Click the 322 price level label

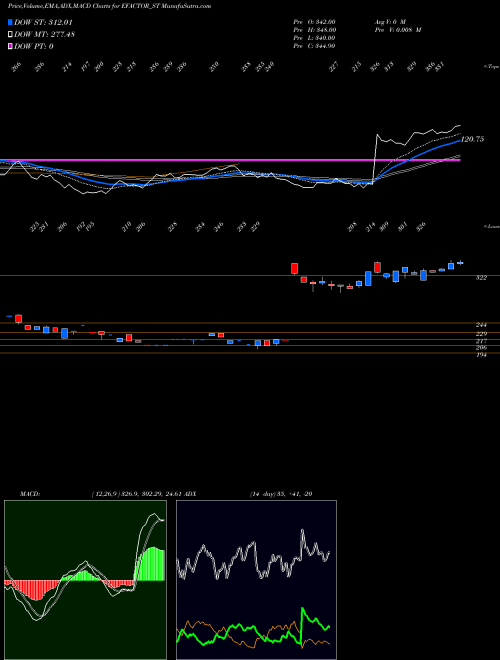(481, 278)
